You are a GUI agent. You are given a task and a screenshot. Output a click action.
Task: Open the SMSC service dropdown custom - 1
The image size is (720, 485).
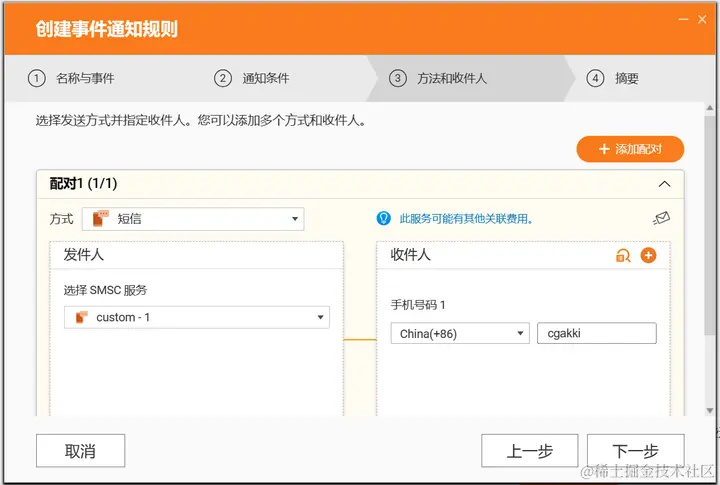(197, 317)
